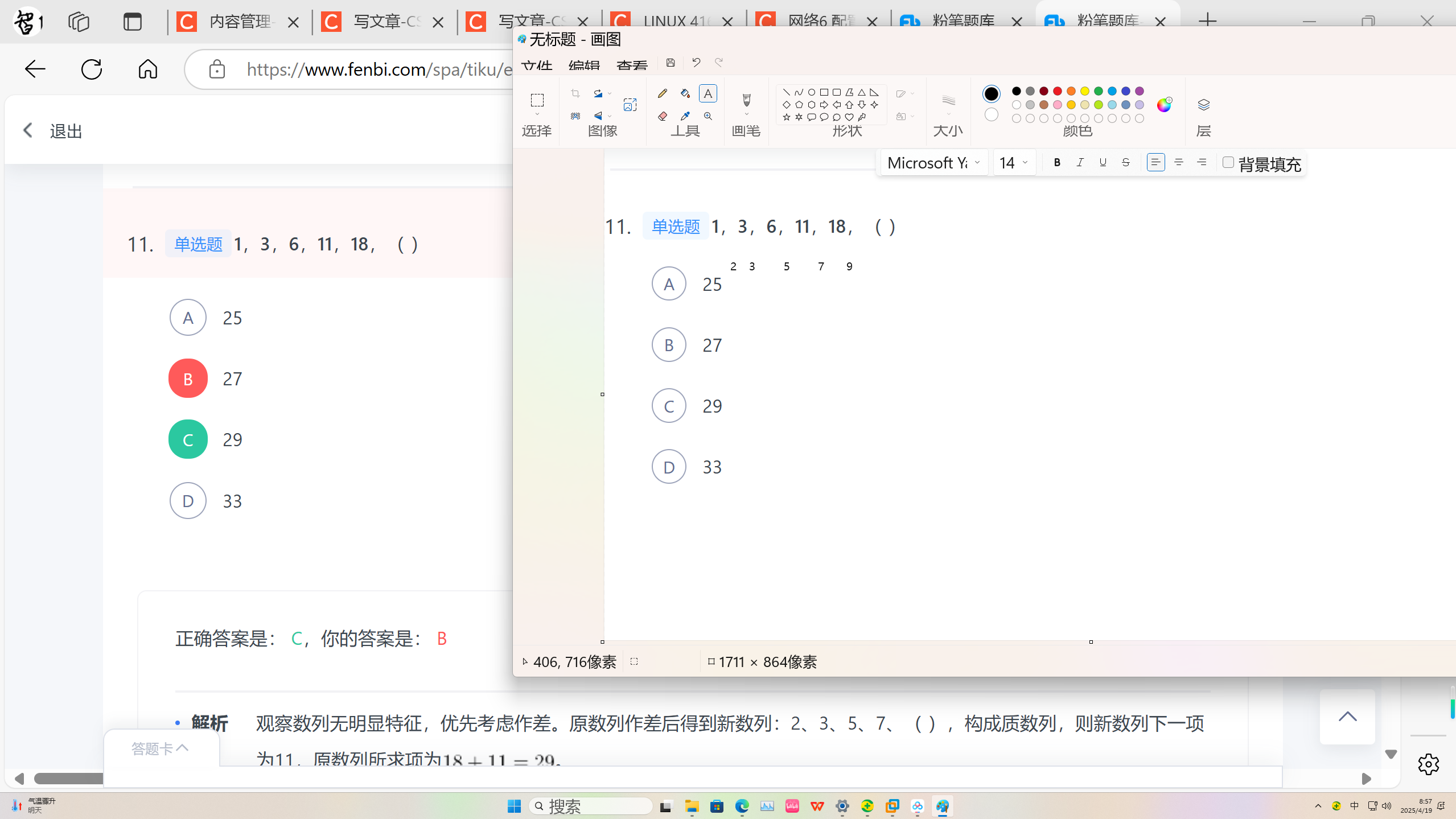Toggle strikethrough text formatting

tap(1125, 163)
